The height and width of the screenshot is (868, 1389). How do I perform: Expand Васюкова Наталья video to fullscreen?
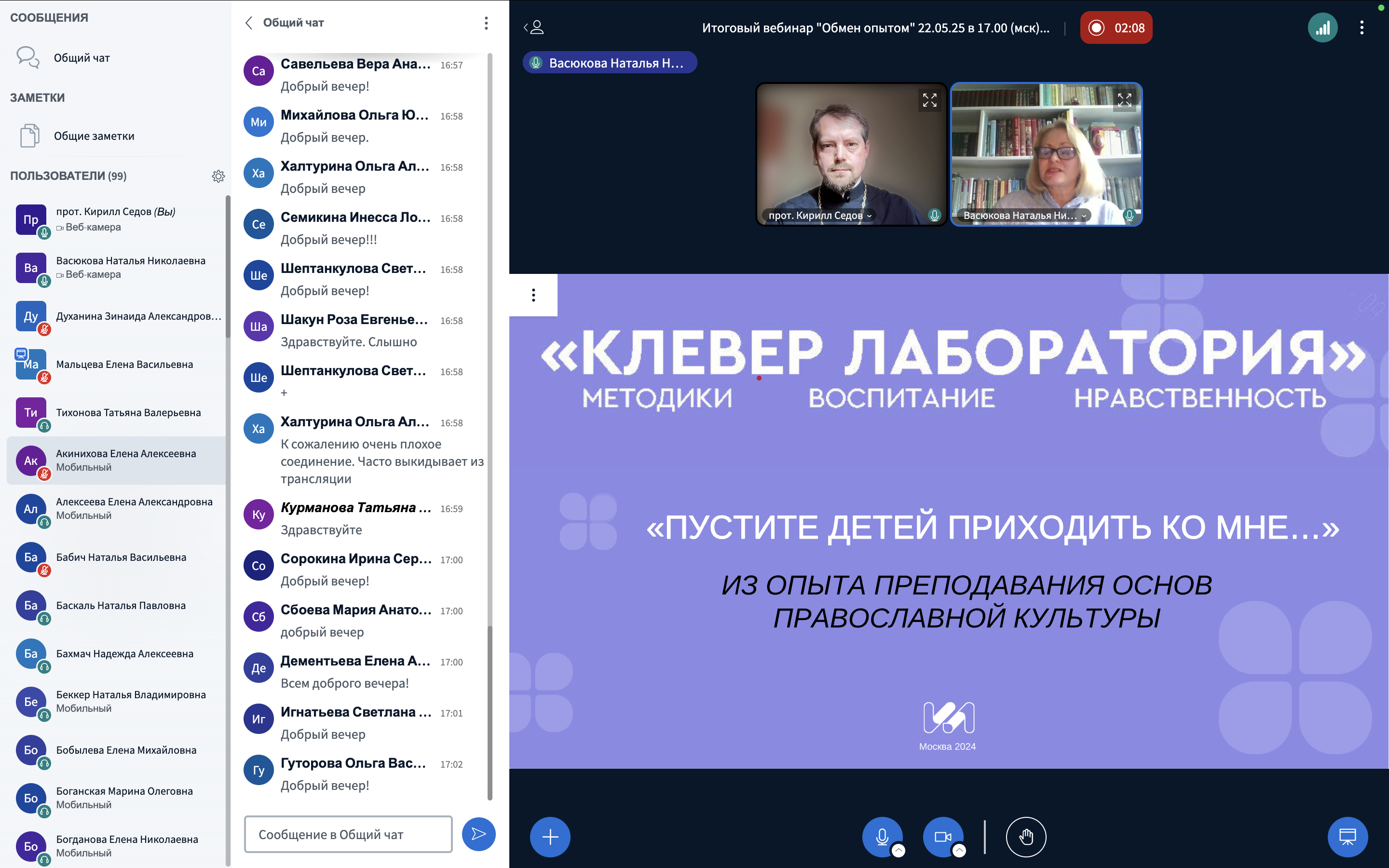[x=1124, y=100]
